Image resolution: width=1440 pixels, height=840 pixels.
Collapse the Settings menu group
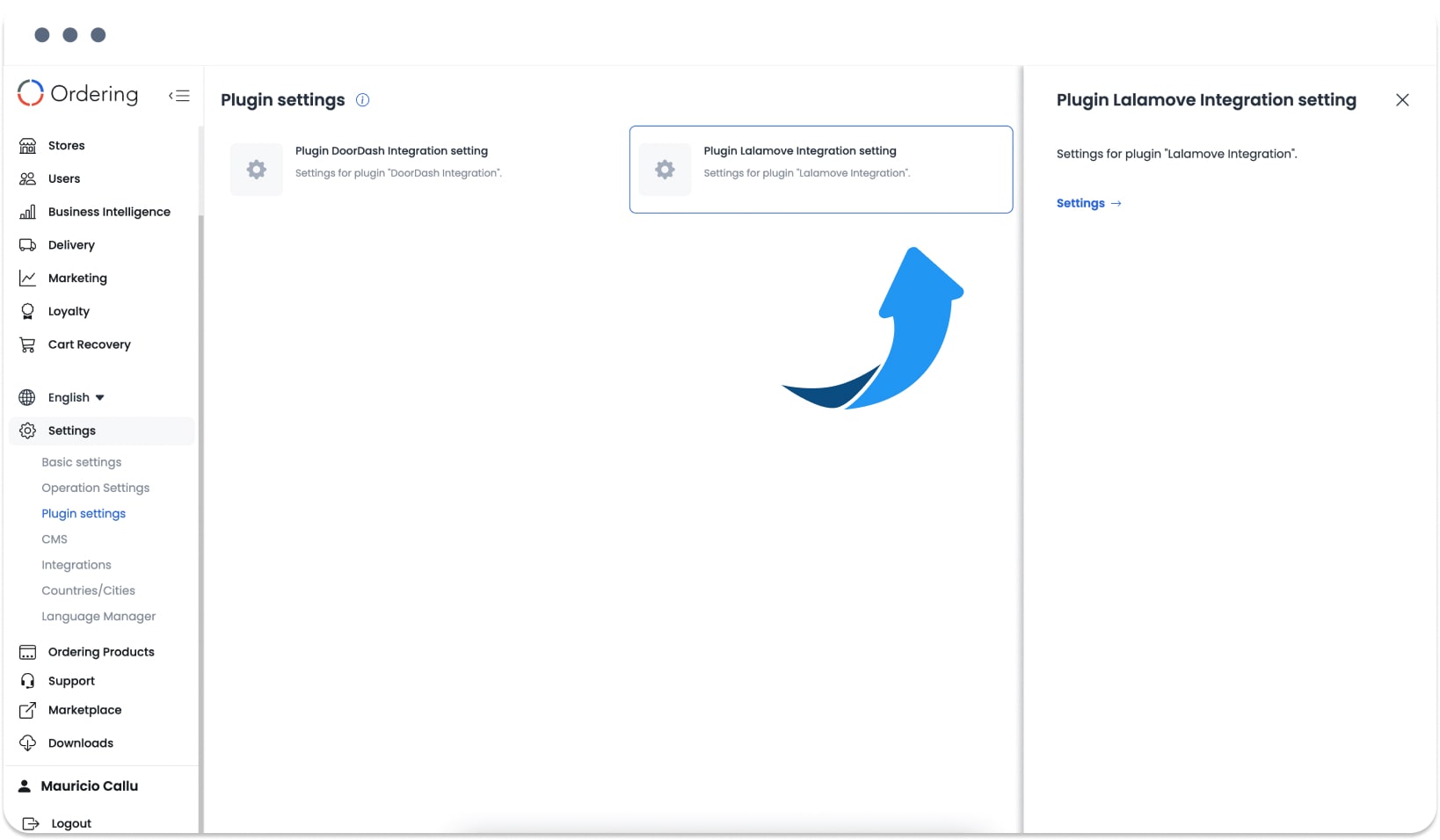pyautogui.click(x=103, y=431)
